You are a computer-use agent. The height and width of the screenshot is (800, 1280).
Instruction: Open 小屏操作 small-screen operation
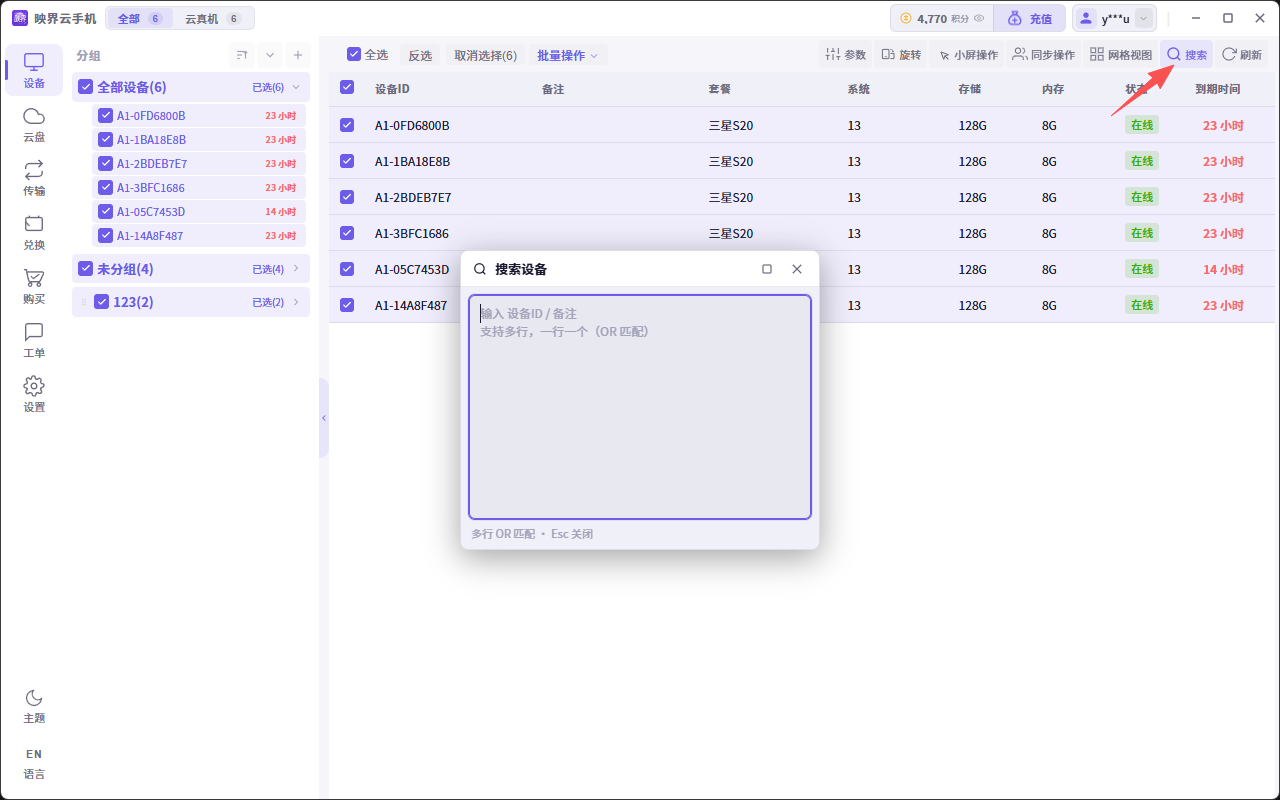[967, 55]
